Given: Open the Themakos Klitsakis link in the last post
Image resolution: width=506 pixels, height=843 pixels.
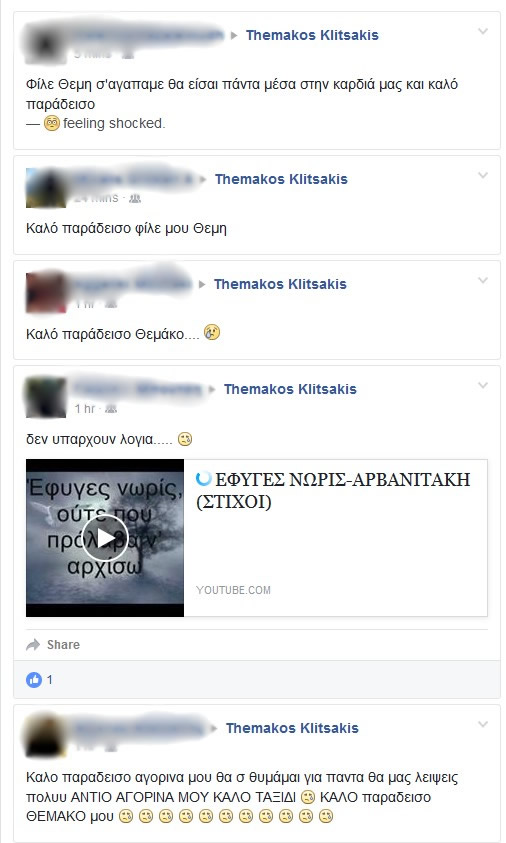Looking at the screenshot, I should coord(292,728).
